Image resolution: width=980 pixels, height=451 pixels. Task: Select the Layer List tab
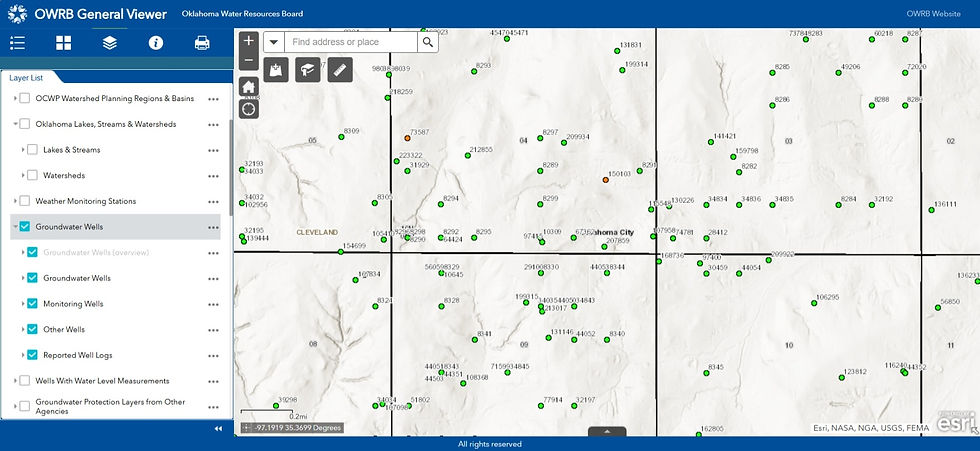[26, 77]
